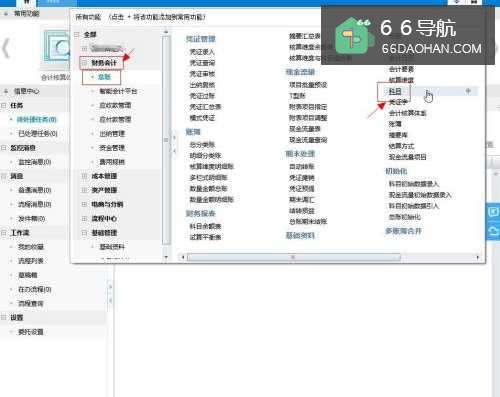
Task: Collapse the 财务会计 tree node
Action: [84, 62]
